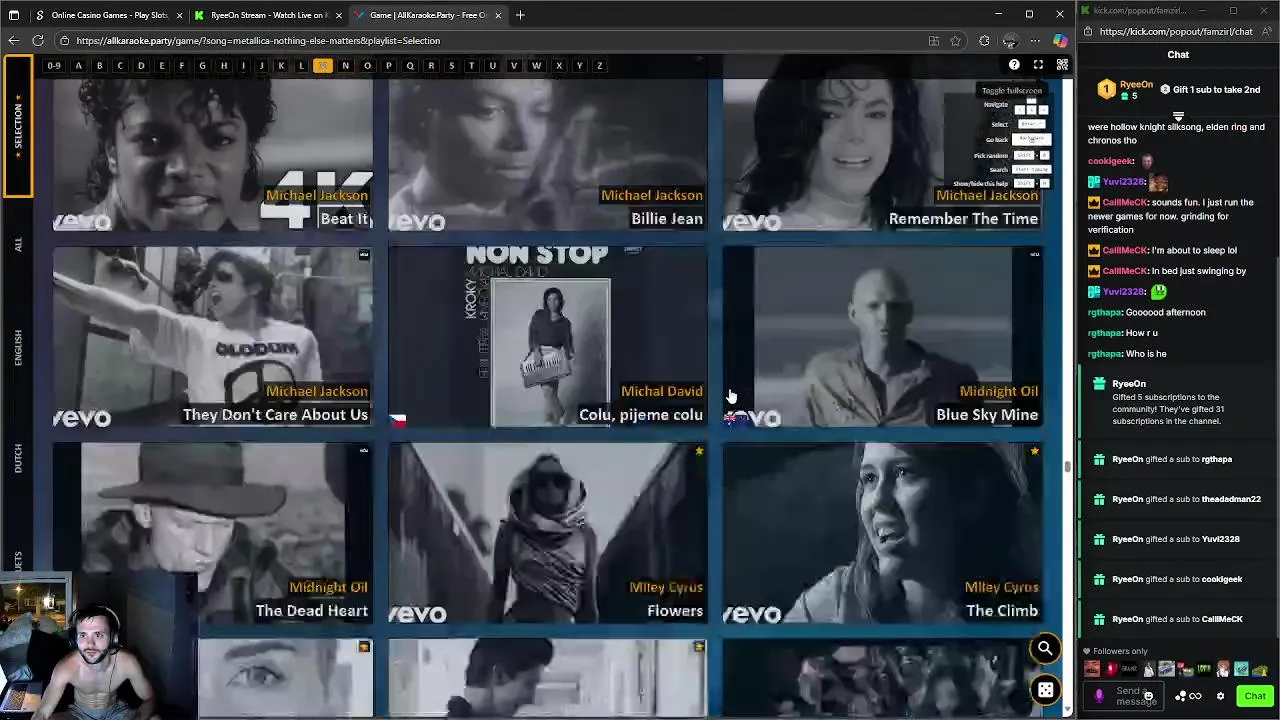View site info lock in Kick popout
1280x720 pixels.
tap(1089, 31)
